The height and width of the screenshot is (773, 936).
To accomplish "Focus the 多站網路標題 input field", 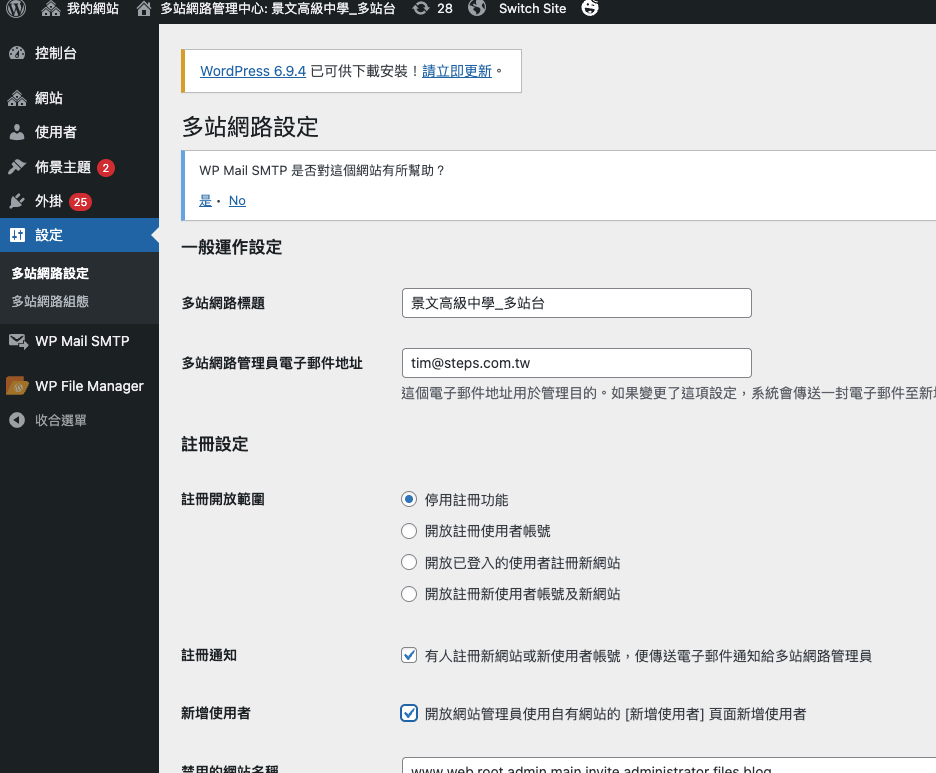I will (x=577, y=303).
